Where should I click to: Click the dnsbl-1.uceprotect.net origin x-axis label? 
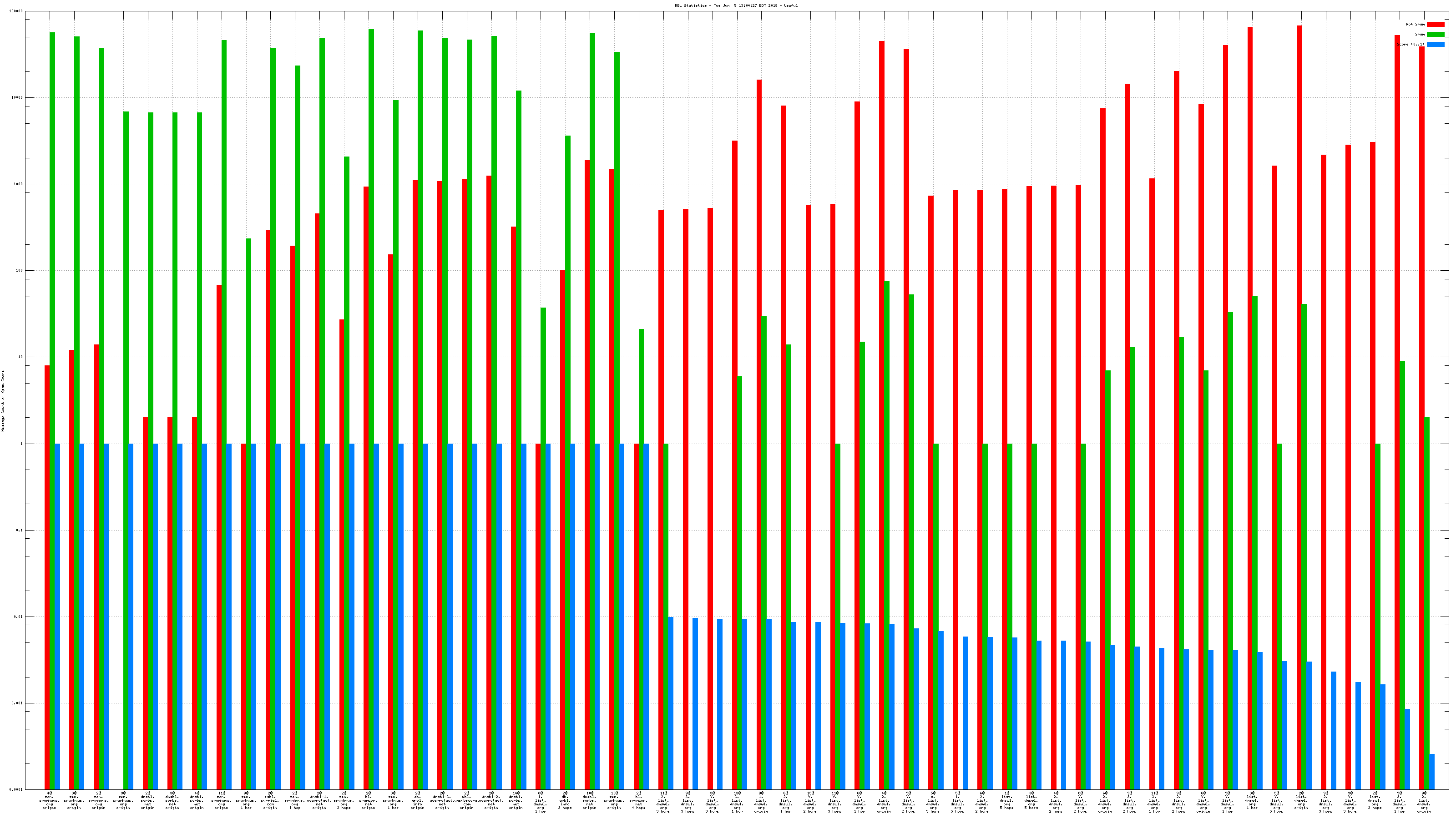tap(319, 801)
